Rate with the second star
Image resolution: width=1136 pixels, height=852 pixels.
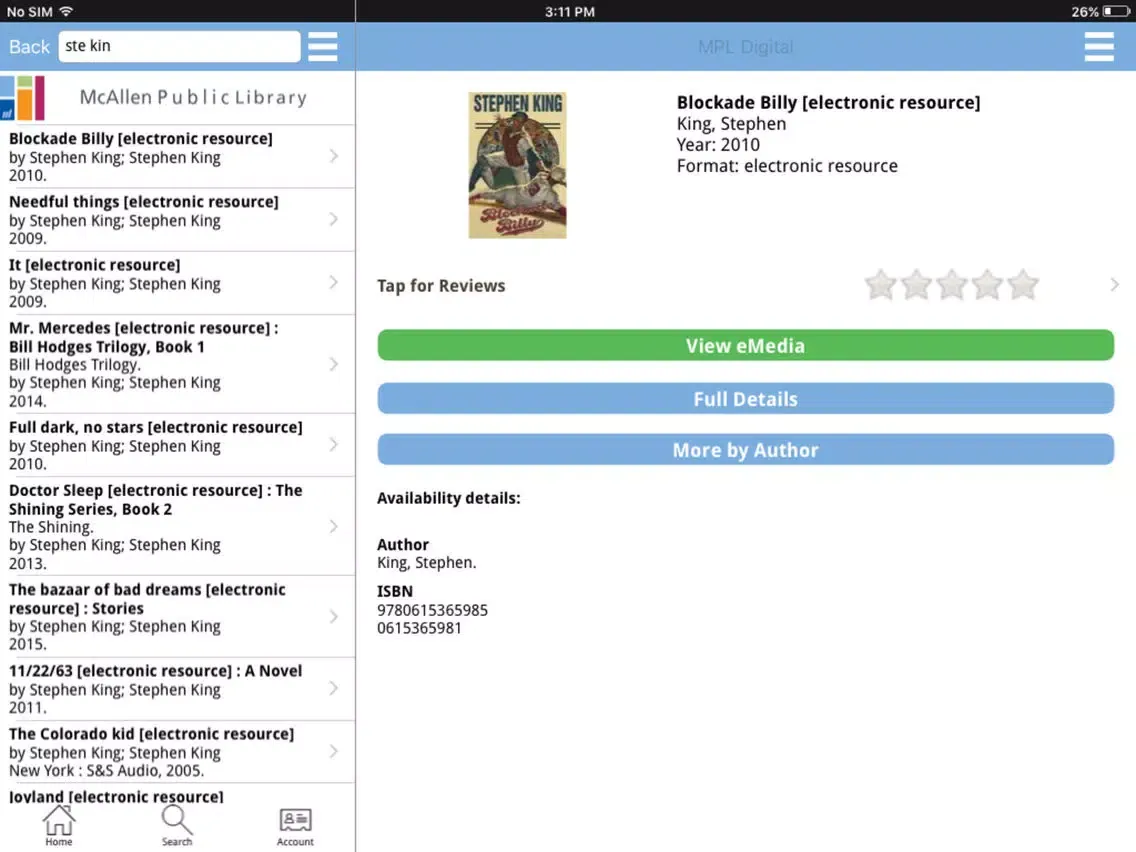coord(916,285)
